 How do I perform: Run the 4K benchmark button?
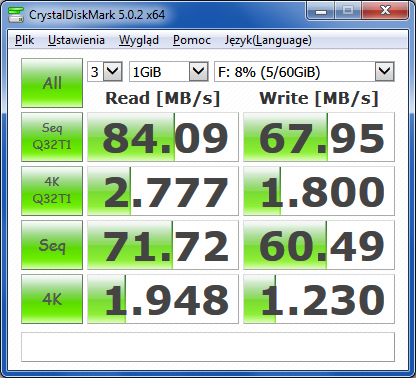(52, 299)
